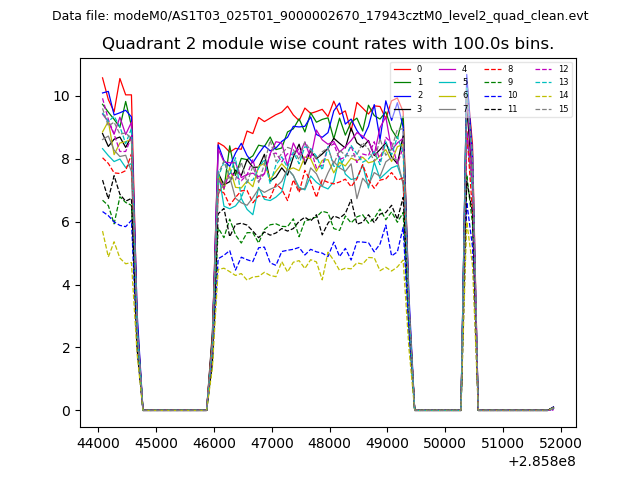Click the x-axis offset text +2.858e8
Image resolution: width=640 pixels, height=480 pixels.
click(x=543, y=461)
